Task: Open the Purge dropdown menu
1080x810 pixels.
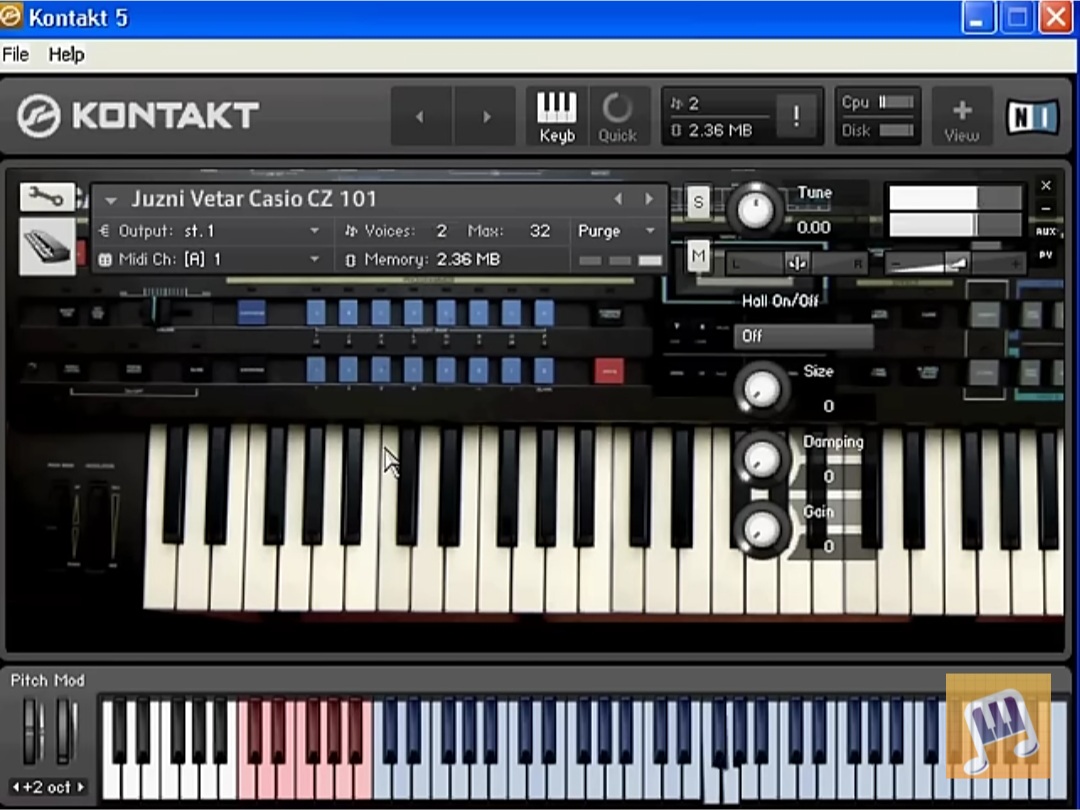Action: tap(616, 231)
